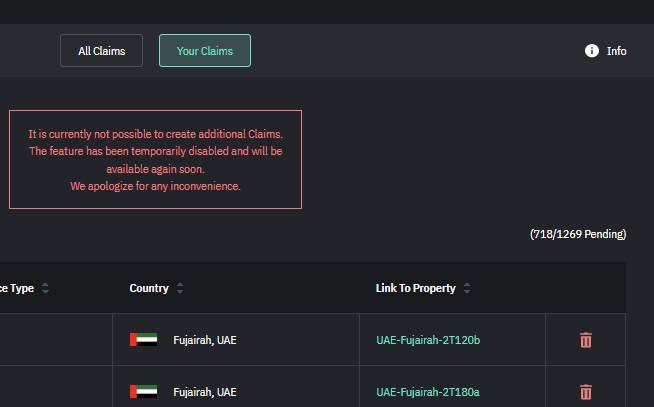654x407 pixels.
Task: Click the Link To Property header text
Action: [x=415, y=288]
